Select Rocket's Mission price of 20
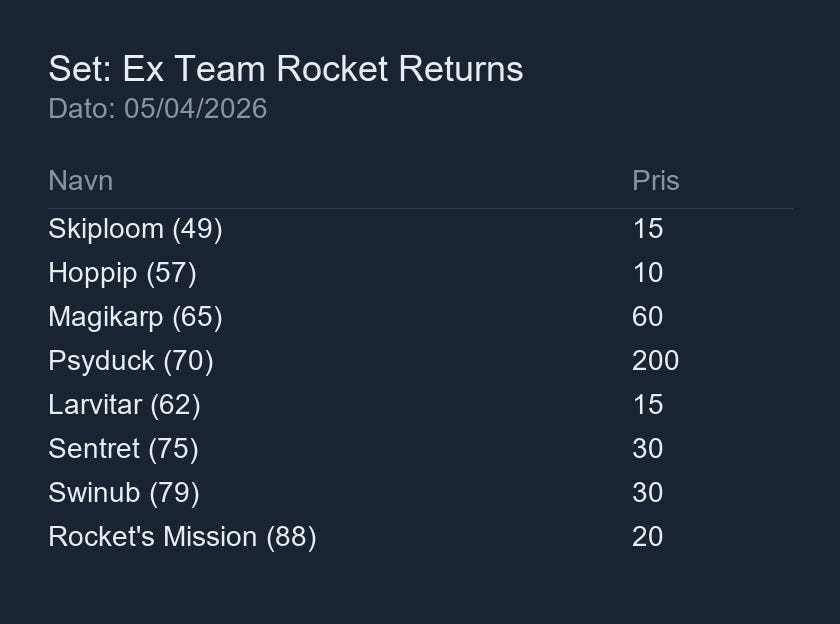Viewport: 840px width, 624px height. (x=647, y=537)
